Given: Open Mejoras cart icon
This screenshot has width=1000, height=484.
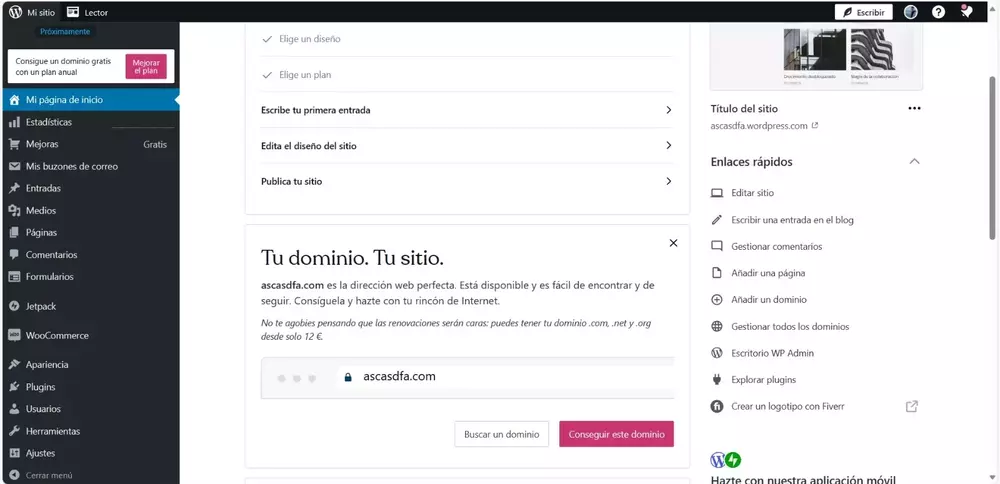Looking at the screenshot, I should tap(14, 144).
